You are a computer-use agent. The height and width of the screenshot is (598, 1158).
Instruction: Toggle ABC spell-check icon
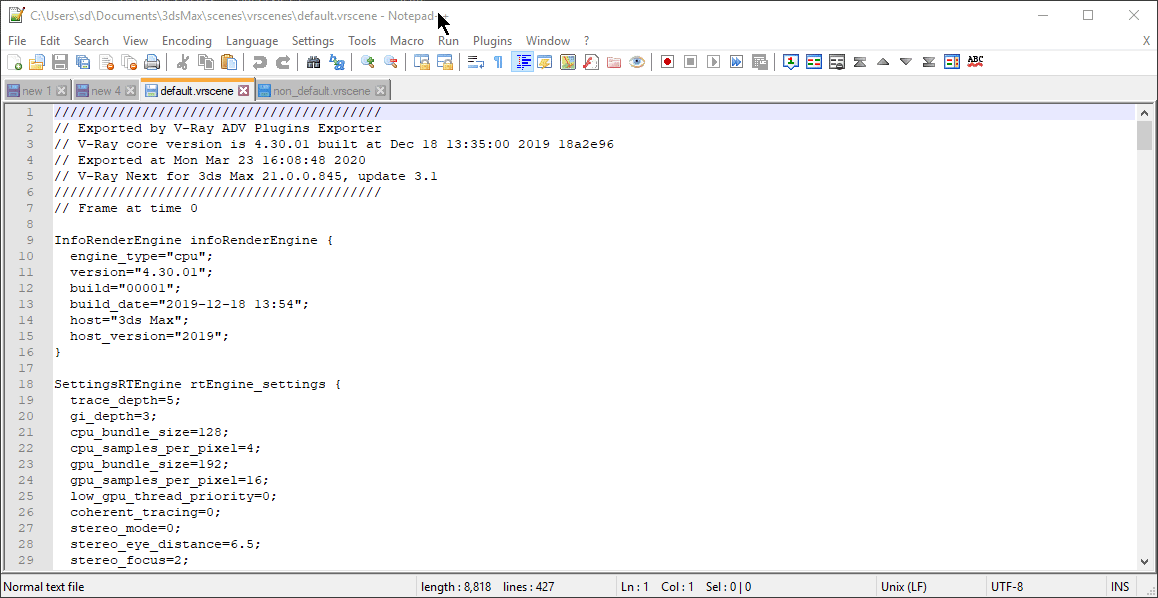click(x=975, y=62)
